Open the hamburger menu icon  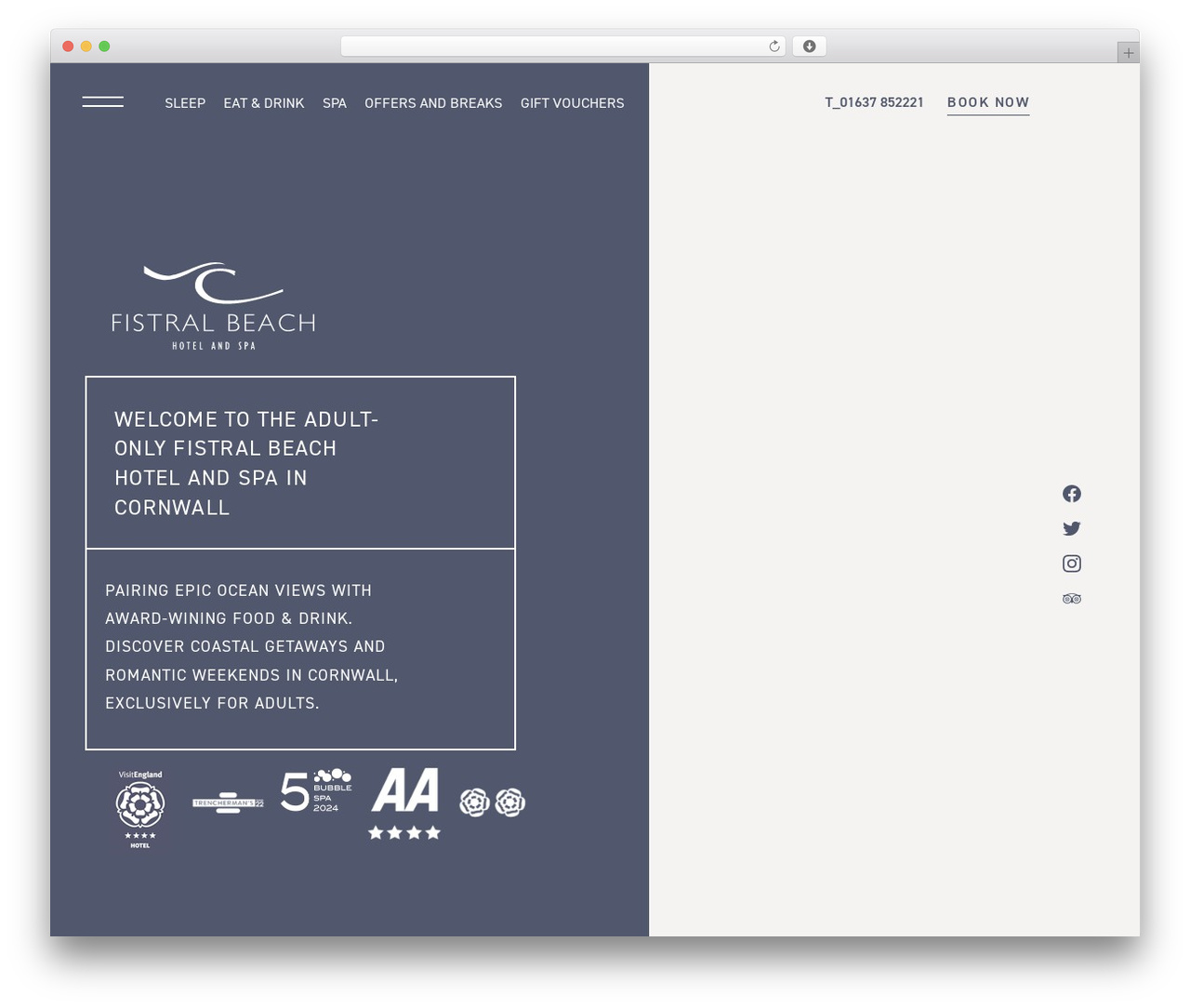coord(102,101)
